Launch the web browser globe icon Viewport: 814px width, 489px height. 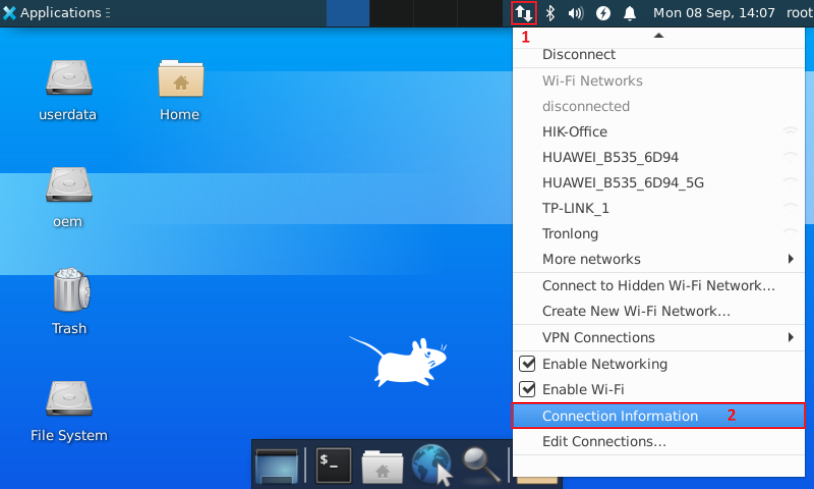[432, 465]
